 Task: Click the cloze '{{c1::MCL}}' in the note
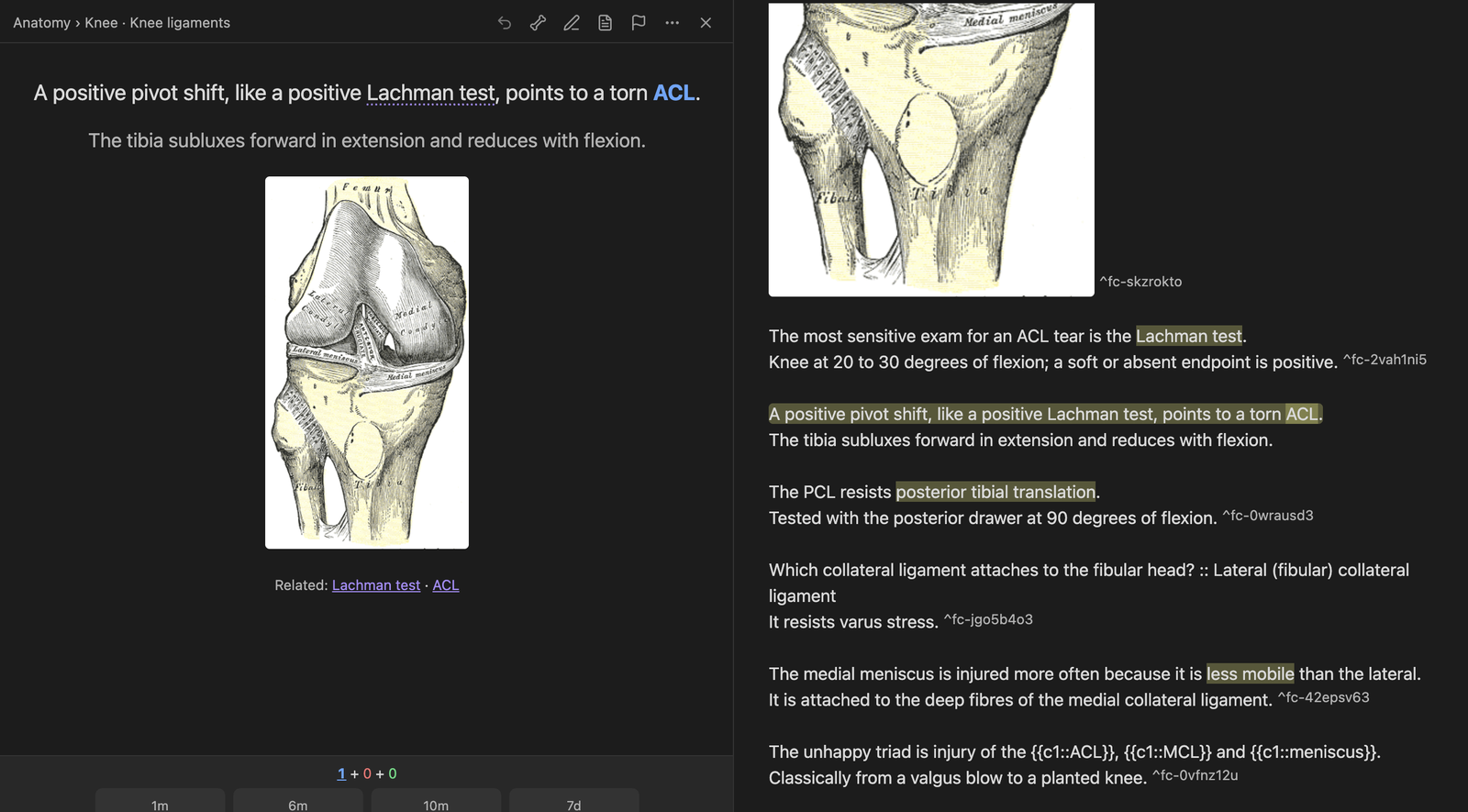[x=1167, y=751]
